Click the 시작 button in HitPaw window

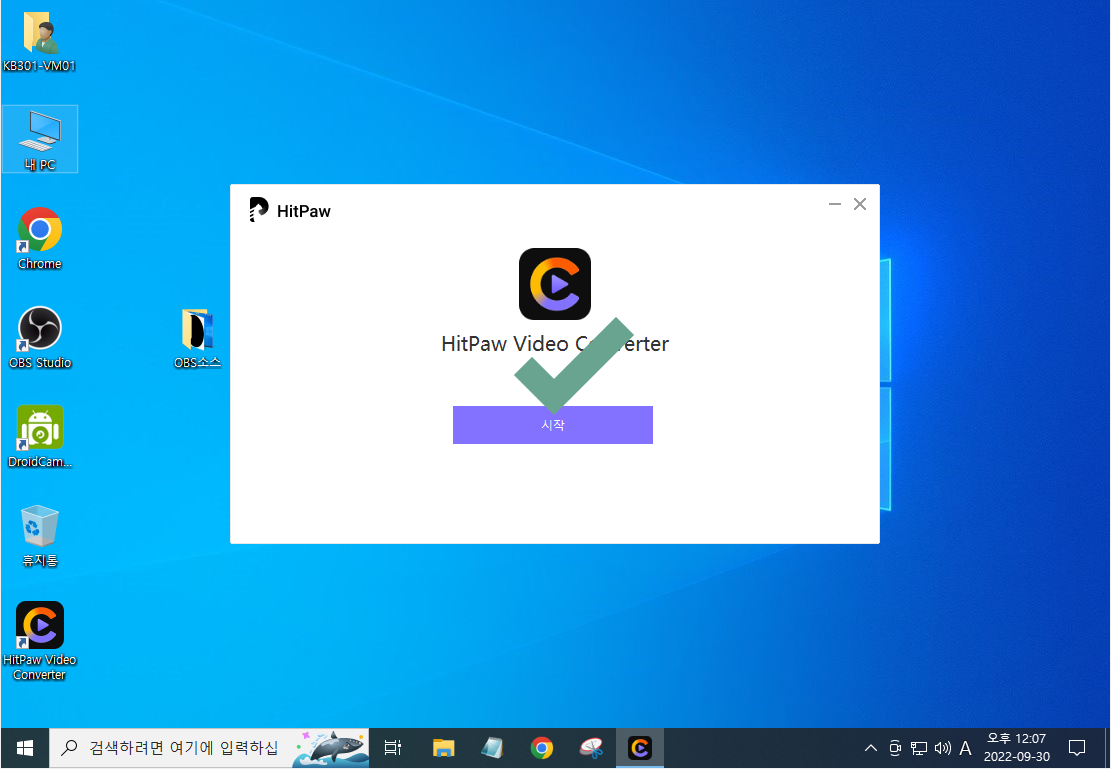(553, 425)
